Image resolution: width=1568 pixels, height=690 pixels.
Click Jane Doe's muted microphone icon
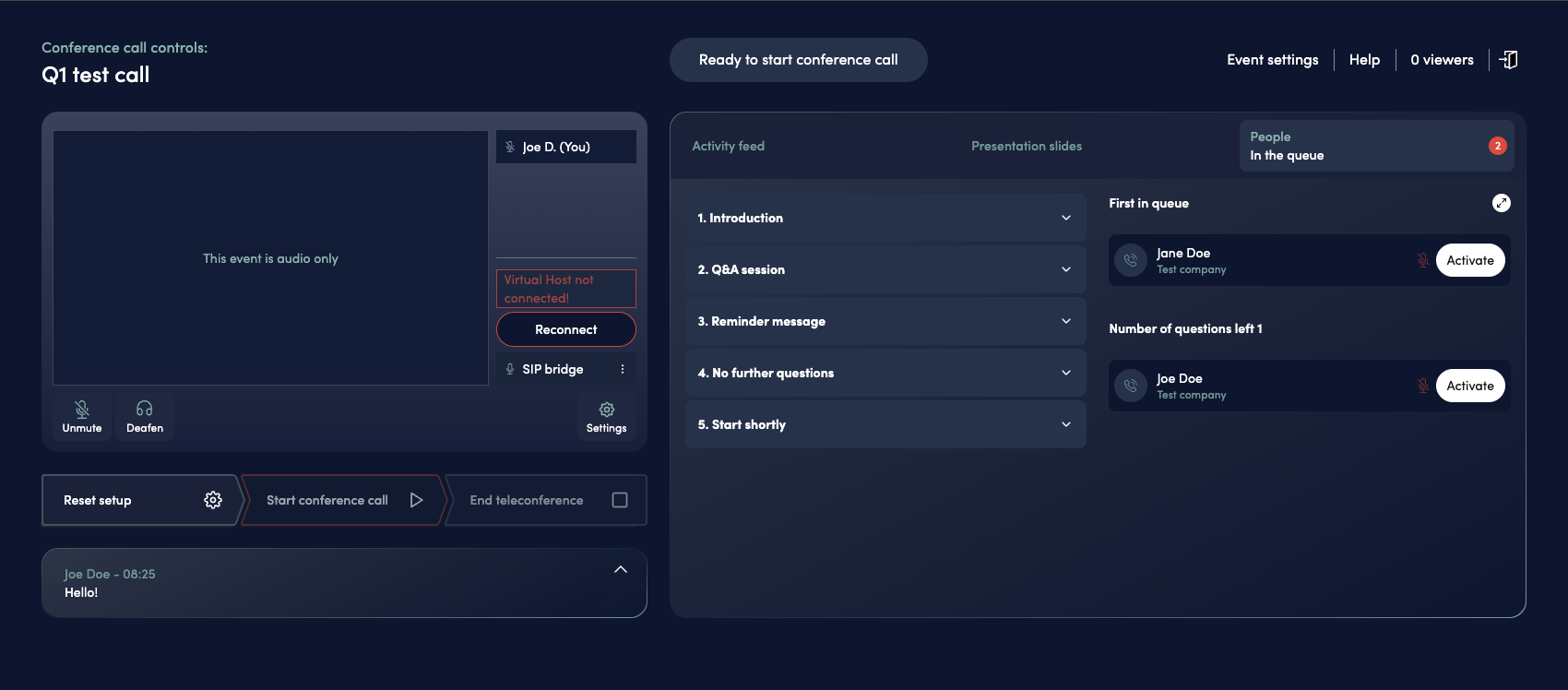click(x=1423, y=260)
